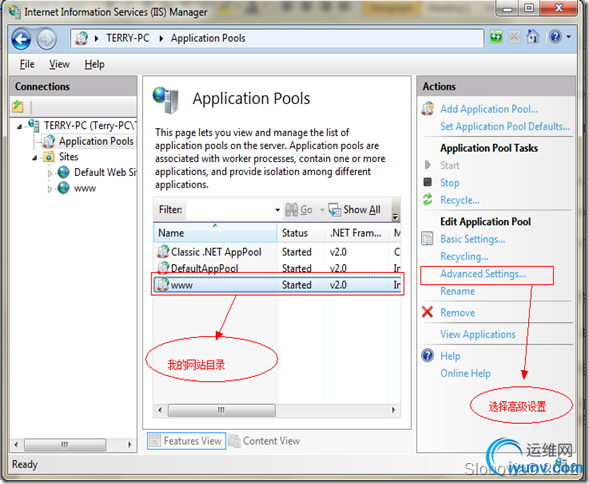The height and width of the screenshot is (484, 589).
Task: Open the dropdown arrow next to Go
Action: coord(322,210)
